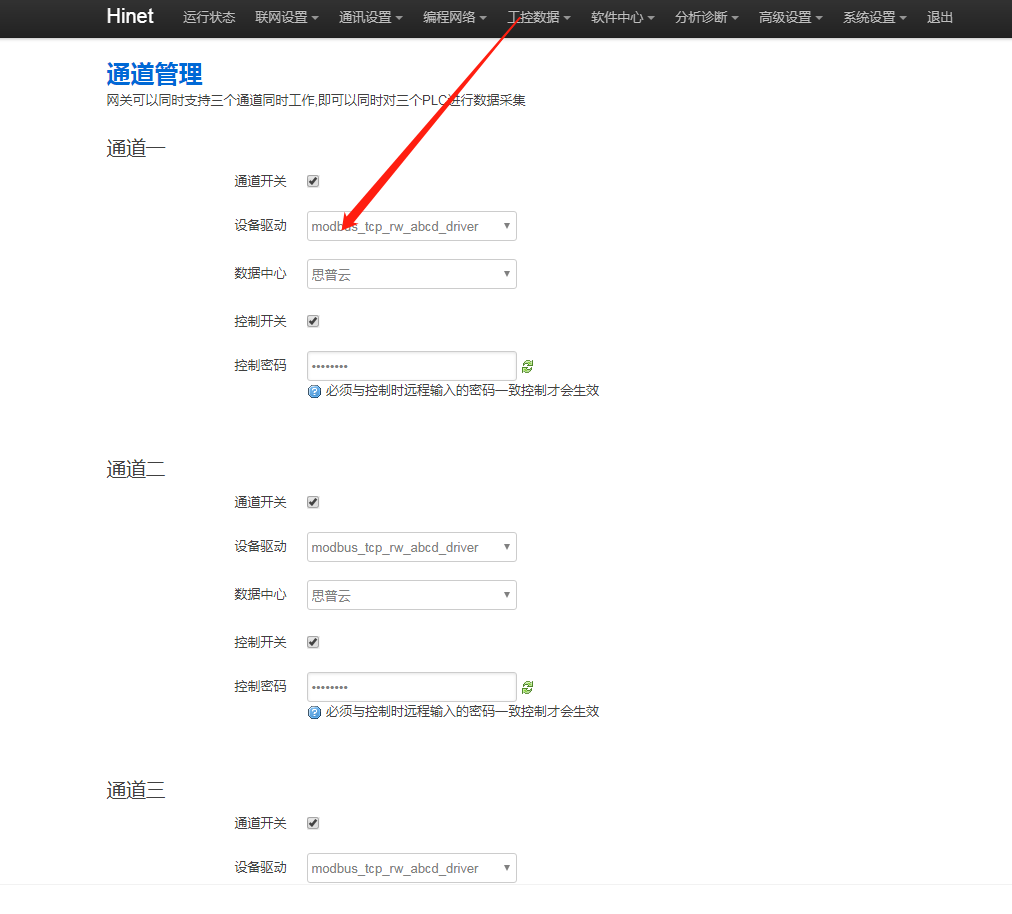Expand the 设备驱动 dropdown in 通道二

click(x=411, y=548)
